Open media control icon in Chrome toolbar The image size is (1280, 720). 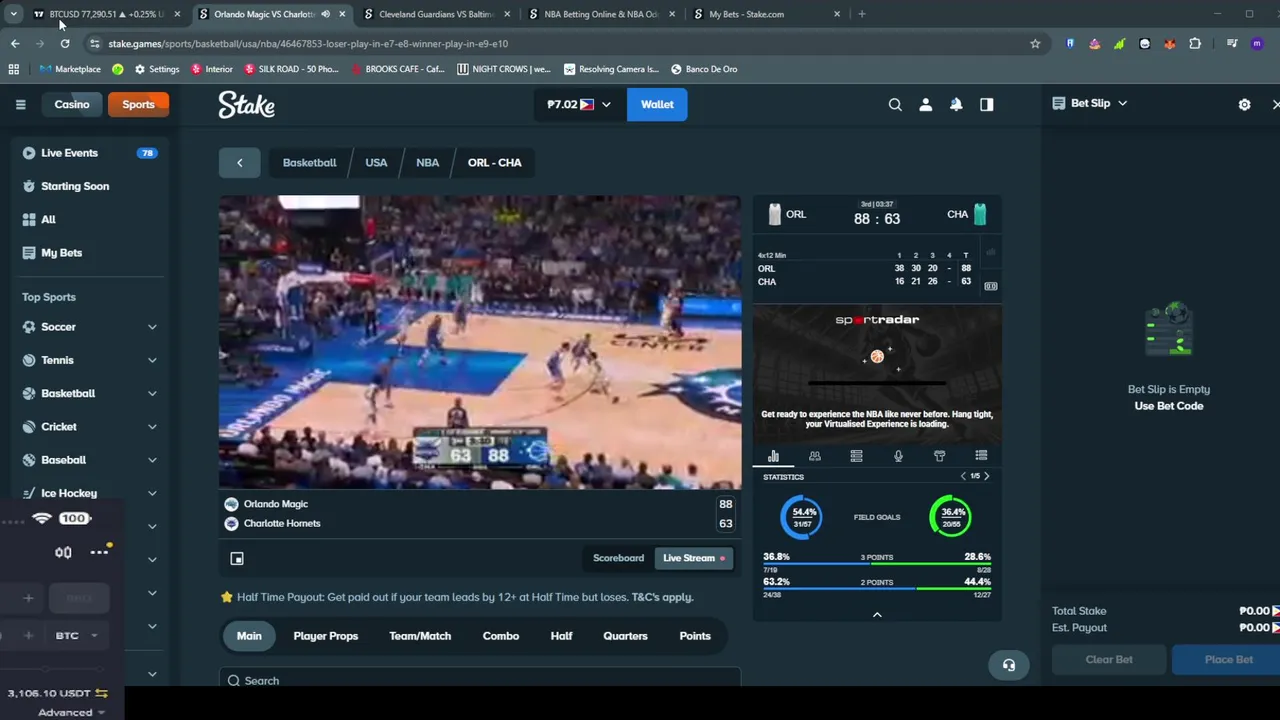click(x=1232, y=44)
